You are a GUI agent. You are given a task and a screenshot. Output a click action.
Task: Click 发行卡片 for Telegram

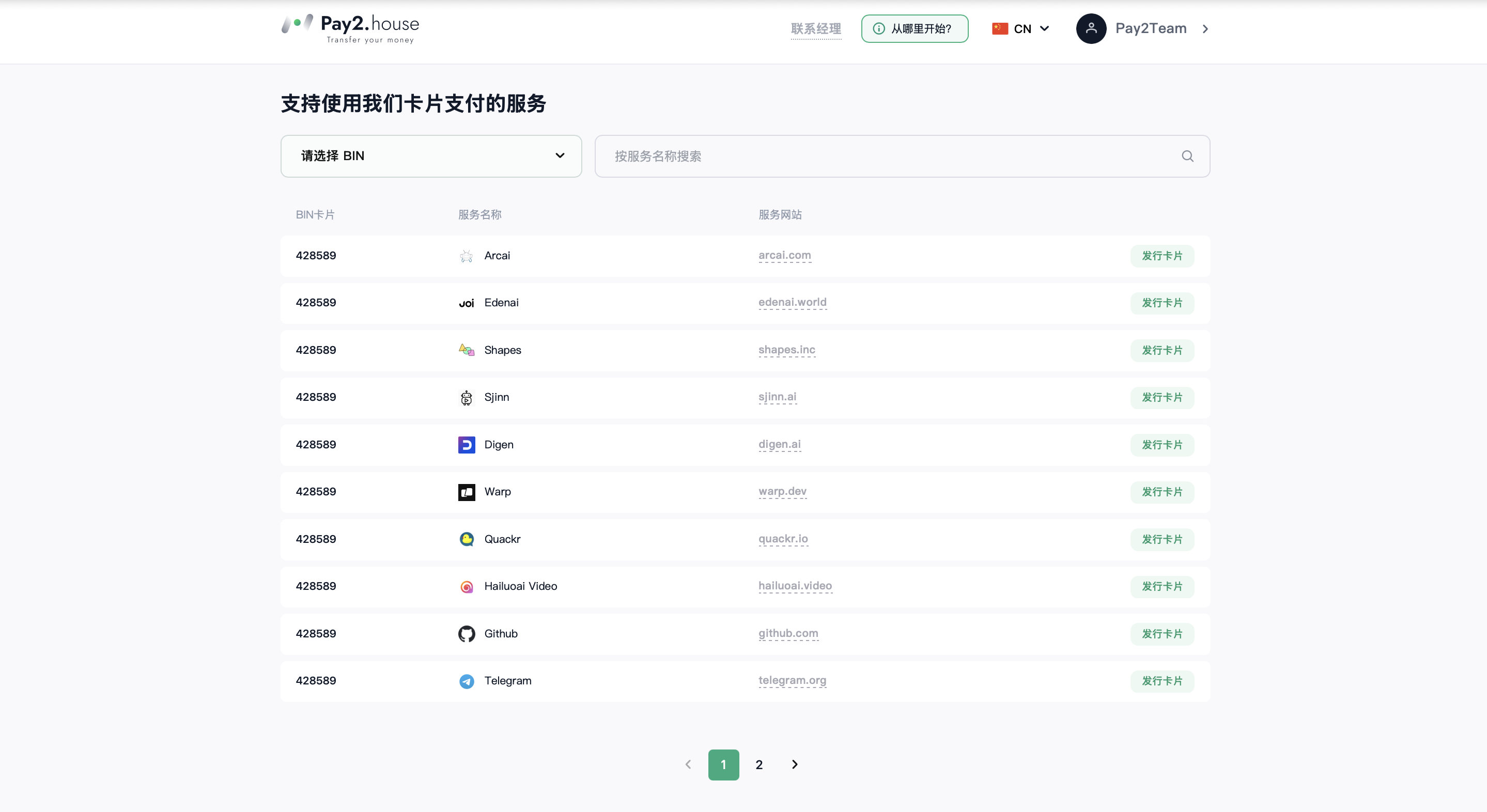click(1162, 681)
